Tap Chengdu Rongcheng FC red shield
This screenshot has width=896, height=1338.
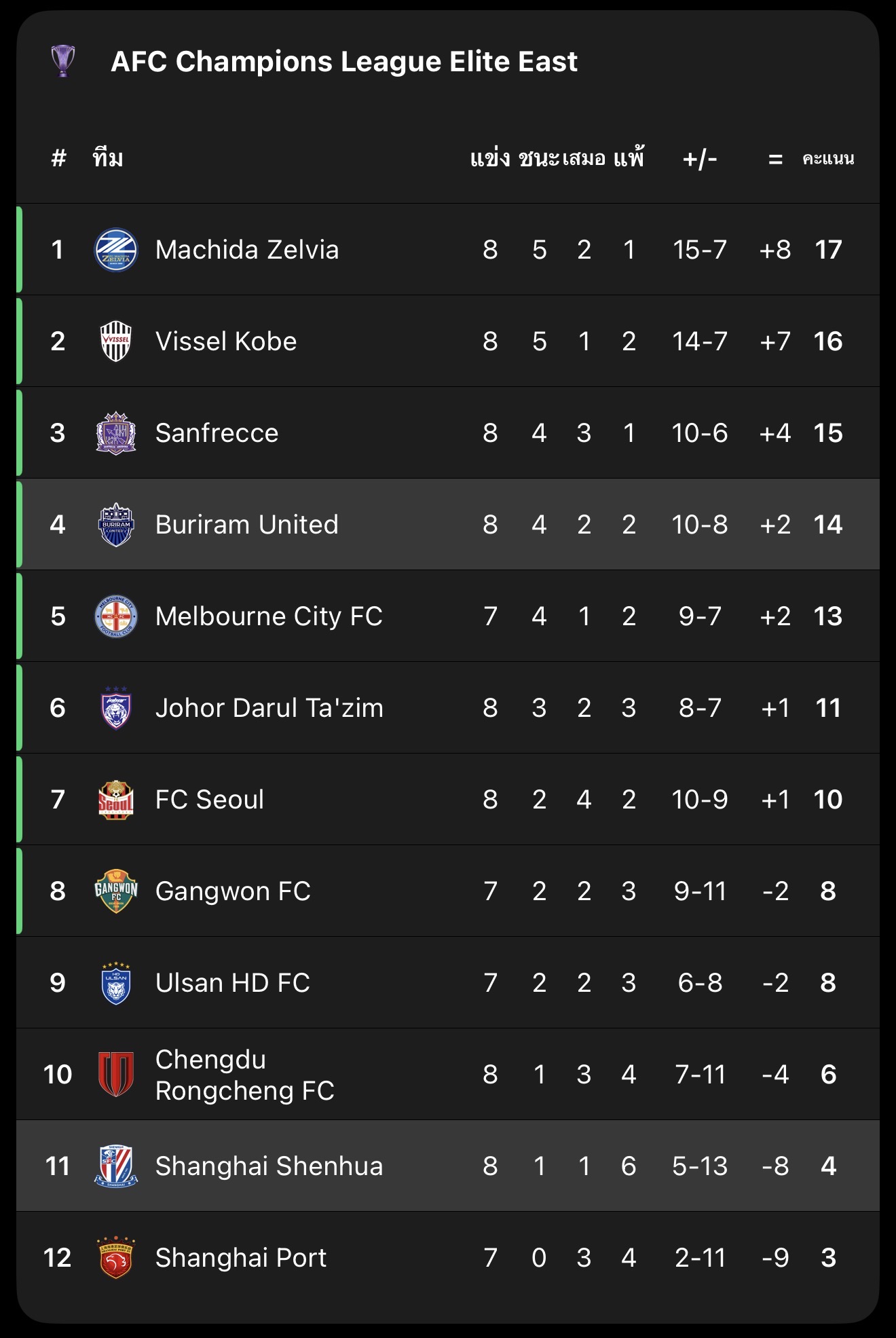(116, 1075)
